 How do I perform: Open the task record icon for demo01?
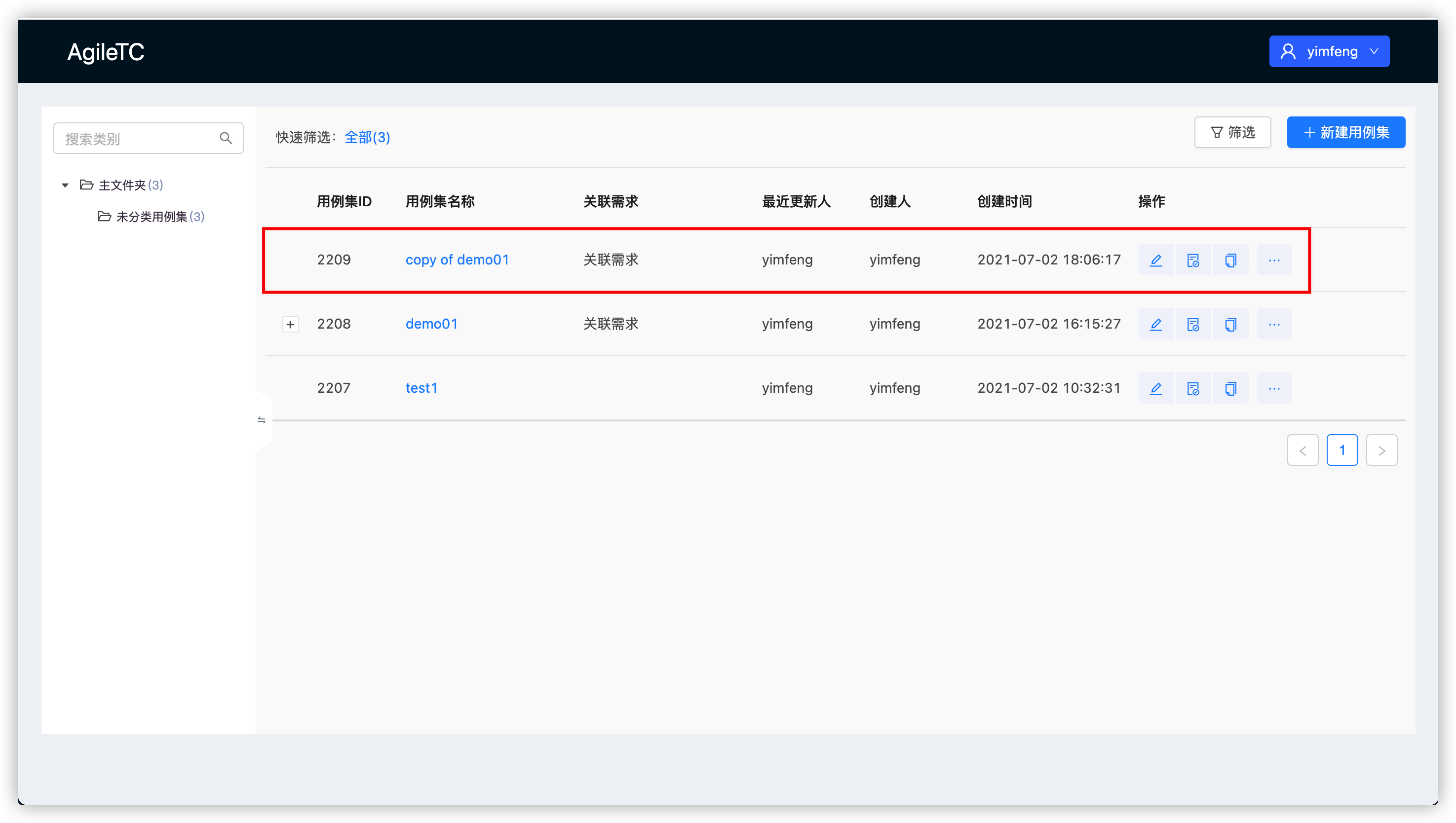1192,325
